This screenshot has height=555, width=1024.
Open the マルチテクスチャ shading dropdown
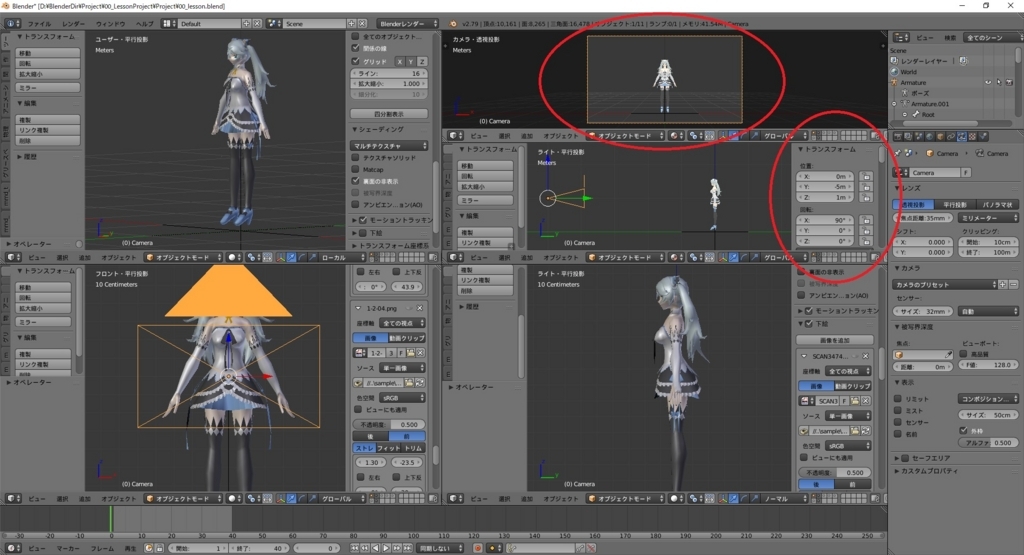(x=389, y=146)
